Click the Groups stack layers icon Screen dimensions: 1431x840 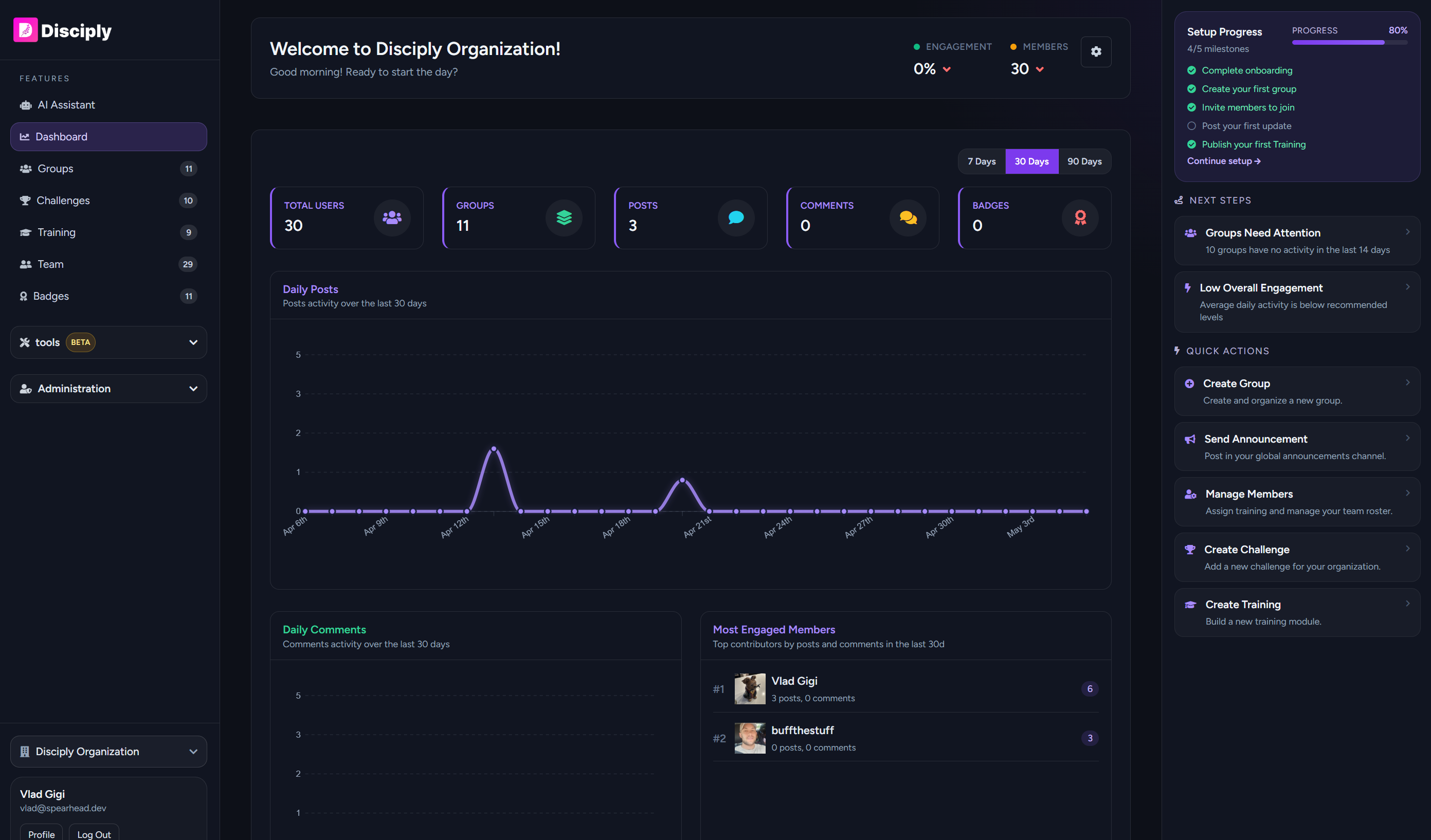click(564, 218)
